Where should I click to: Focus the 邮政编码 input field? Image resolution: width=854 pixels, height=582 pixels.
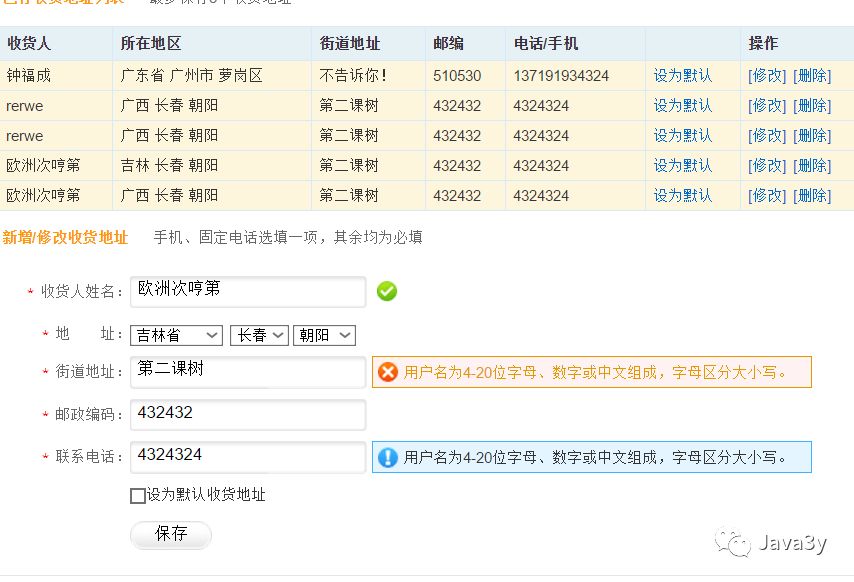(248, 415)
